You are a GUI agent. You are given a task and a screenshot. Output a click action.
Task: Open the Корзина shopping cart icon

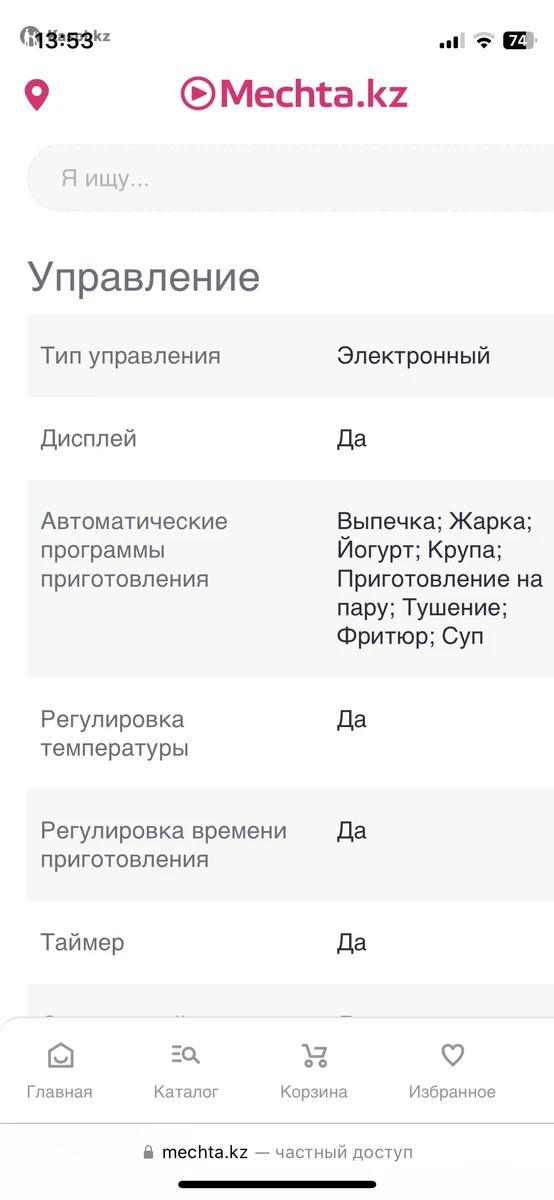pyautogui.click(x=314, y=1055)
